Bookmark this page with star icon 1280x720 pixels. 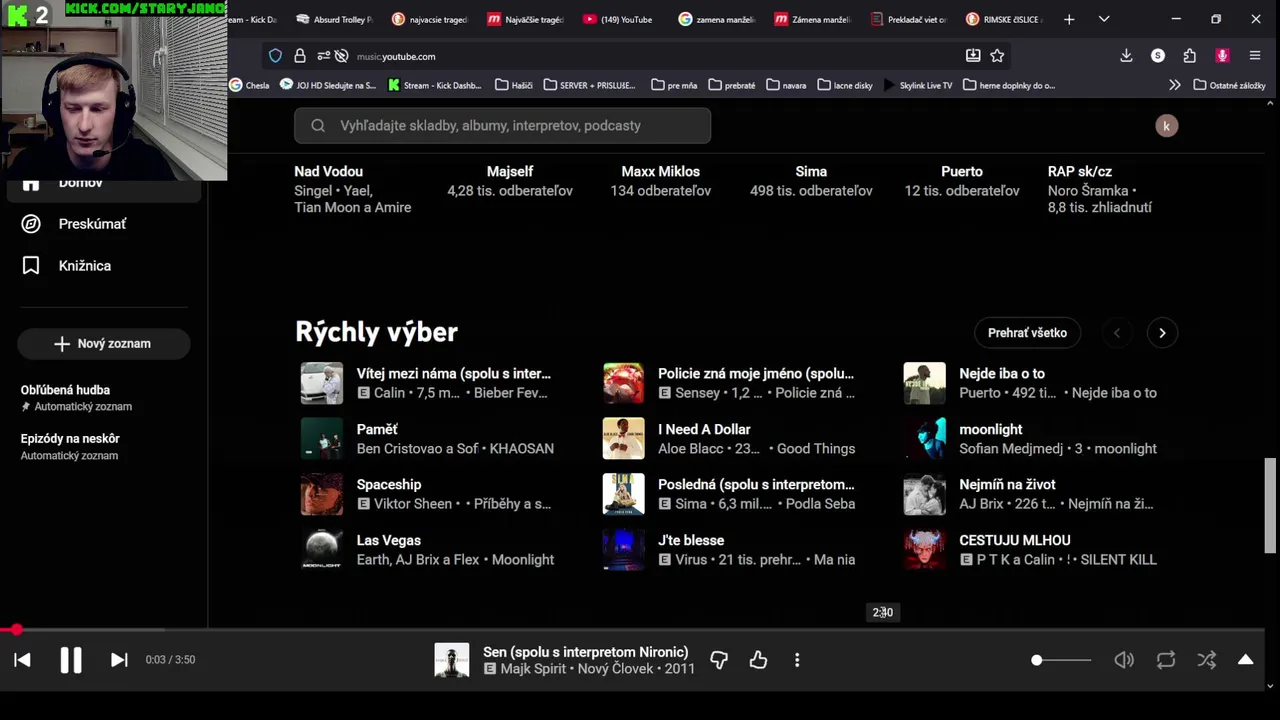[997, 56]
